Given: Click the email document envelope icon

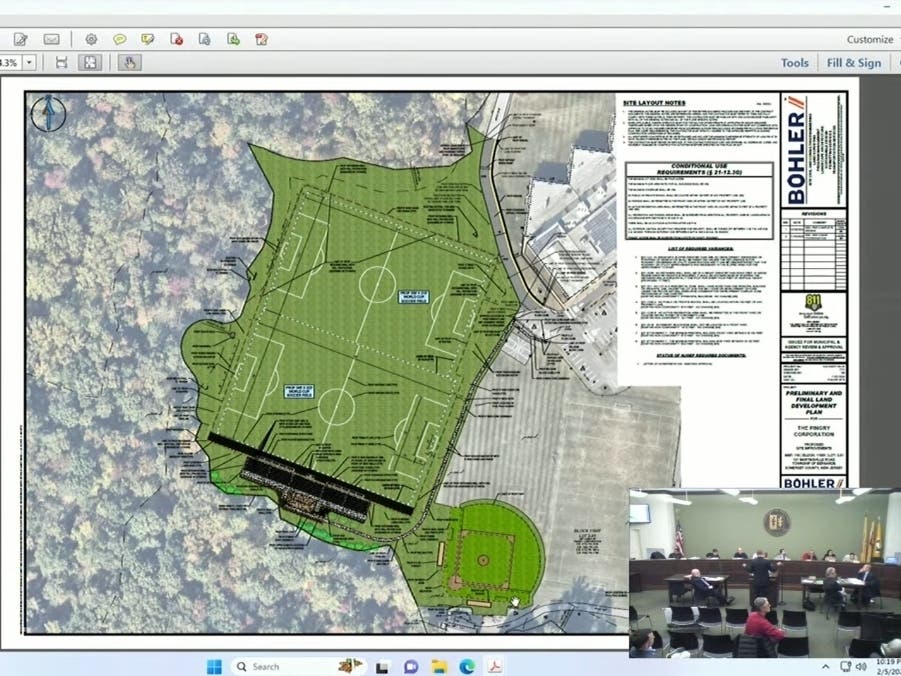Looking at the screenshot, I should pos(50,38).
